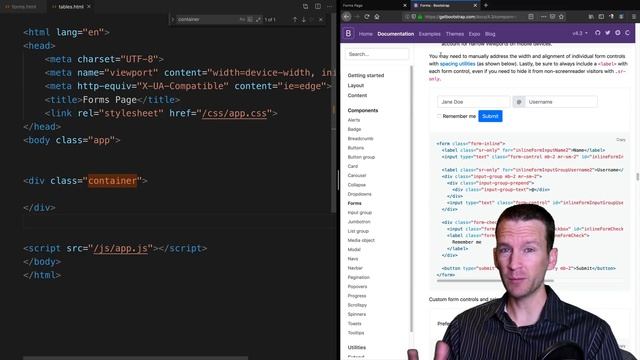Click the blue Submit button

(490, 116)
